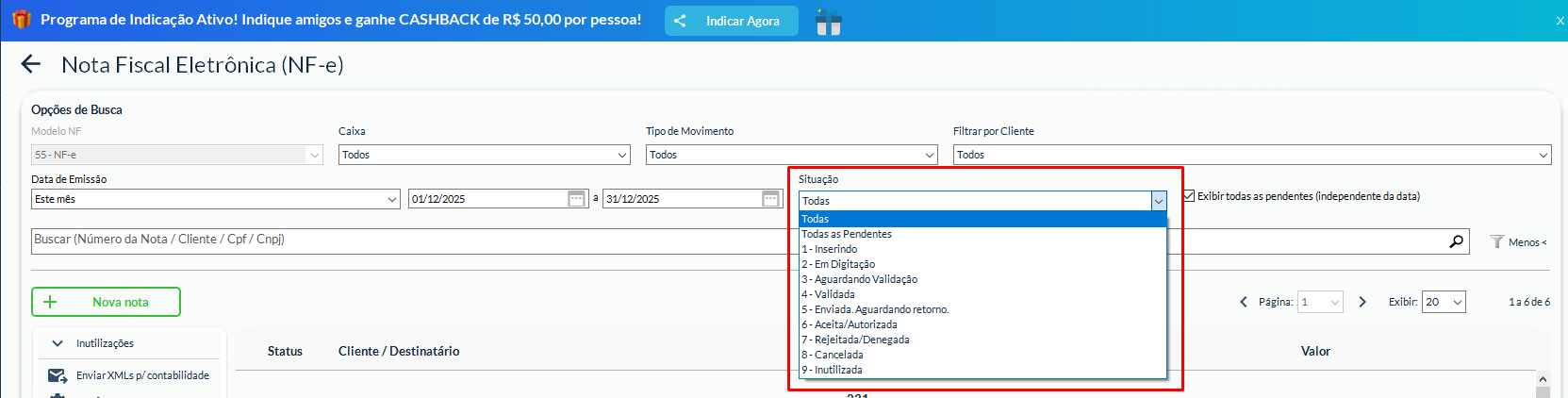Toggle Exibir todas as pendentes checkbox

(x=1189, y=196)
